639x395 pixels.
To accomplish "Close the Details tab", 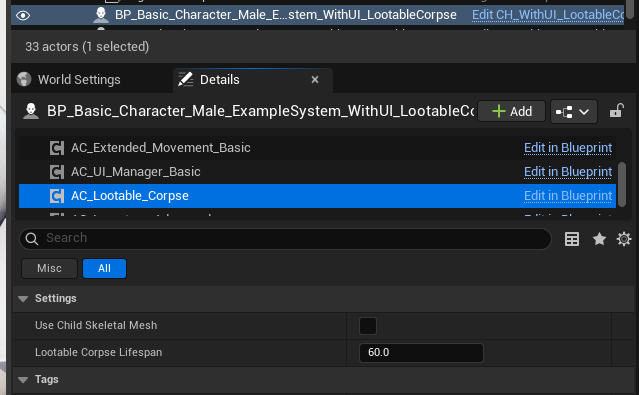I will [315, 80].
